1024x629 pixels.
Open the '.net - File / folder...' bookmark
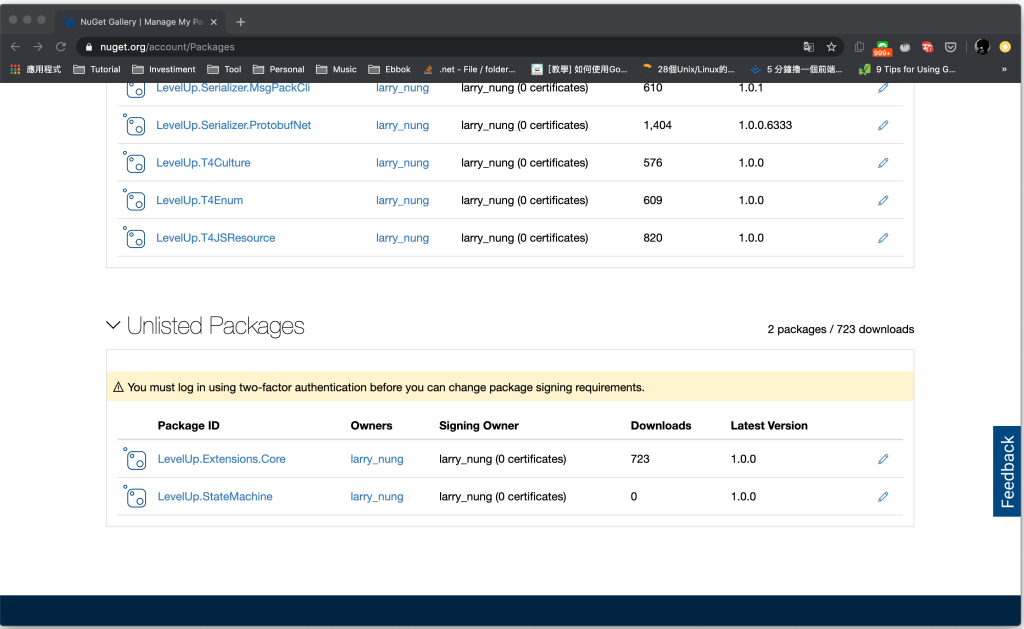point(470,69)
